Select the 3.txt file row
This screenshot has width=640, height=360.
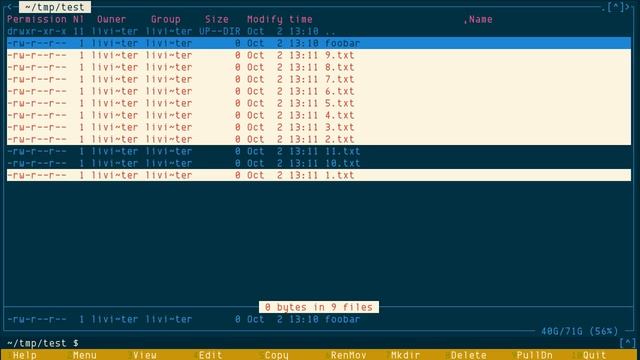319,127
